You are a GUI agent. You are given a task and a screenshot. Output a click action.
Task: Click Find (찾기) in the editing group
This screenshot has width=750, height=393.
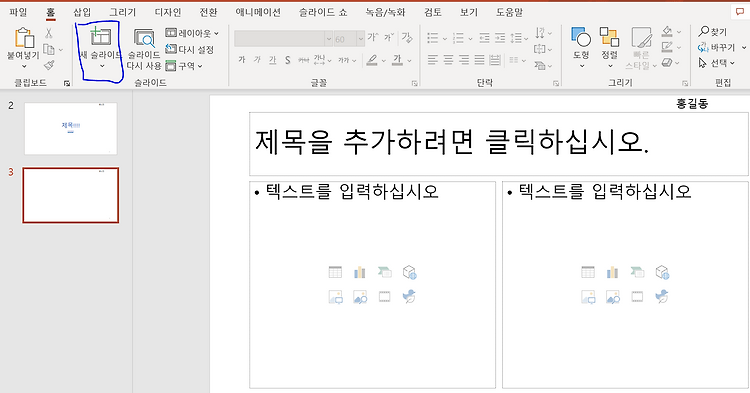[713, 32]
